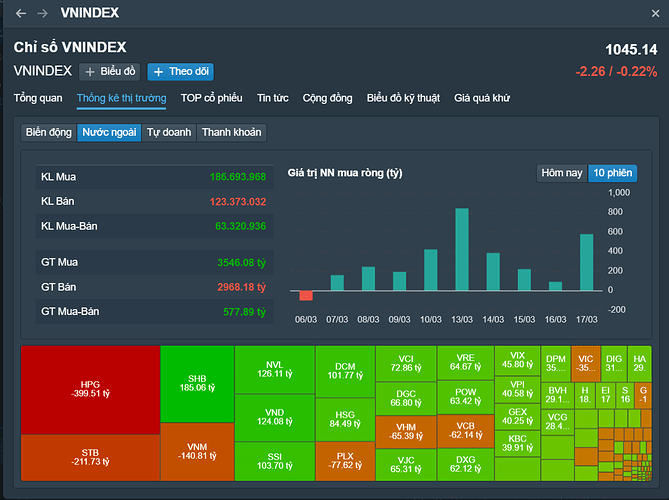The image size is (669, 500).
Task: Open Biểu đồ kỹ thuật tab
Action: (x=404, y=98)
